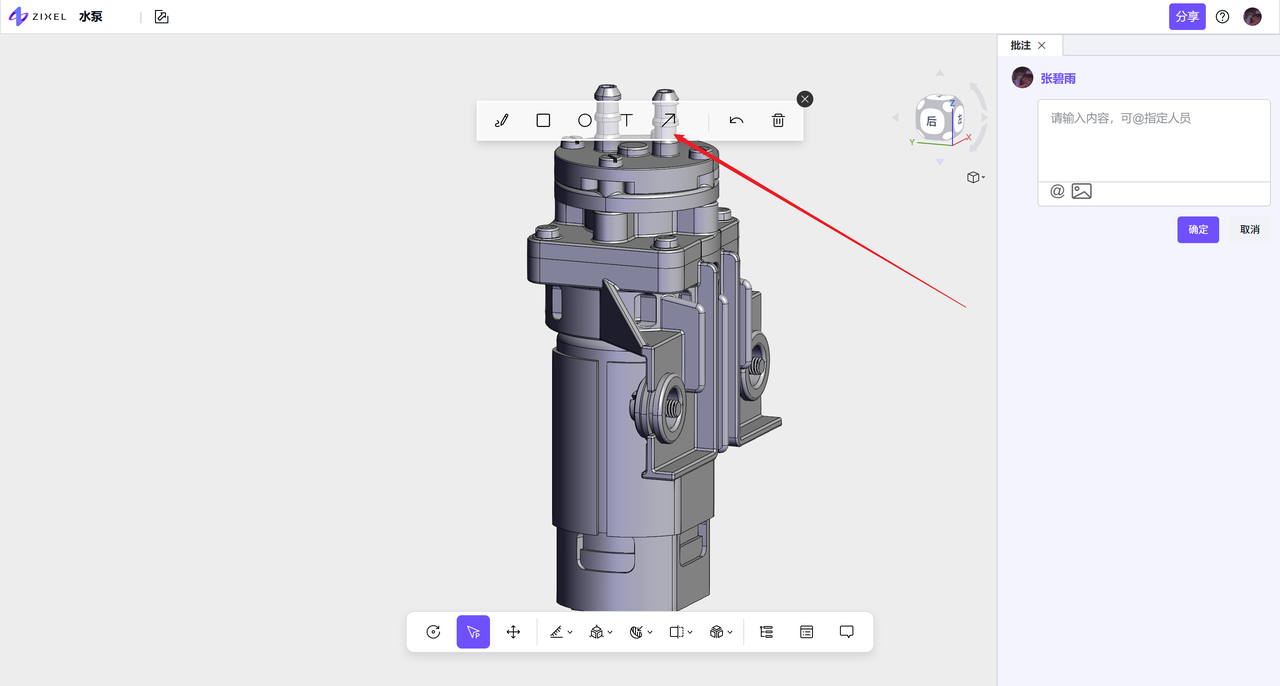Select the freehand pen annotation tool
The width and height of the screenshot is (1280, 686).
[x=502, y=121]
